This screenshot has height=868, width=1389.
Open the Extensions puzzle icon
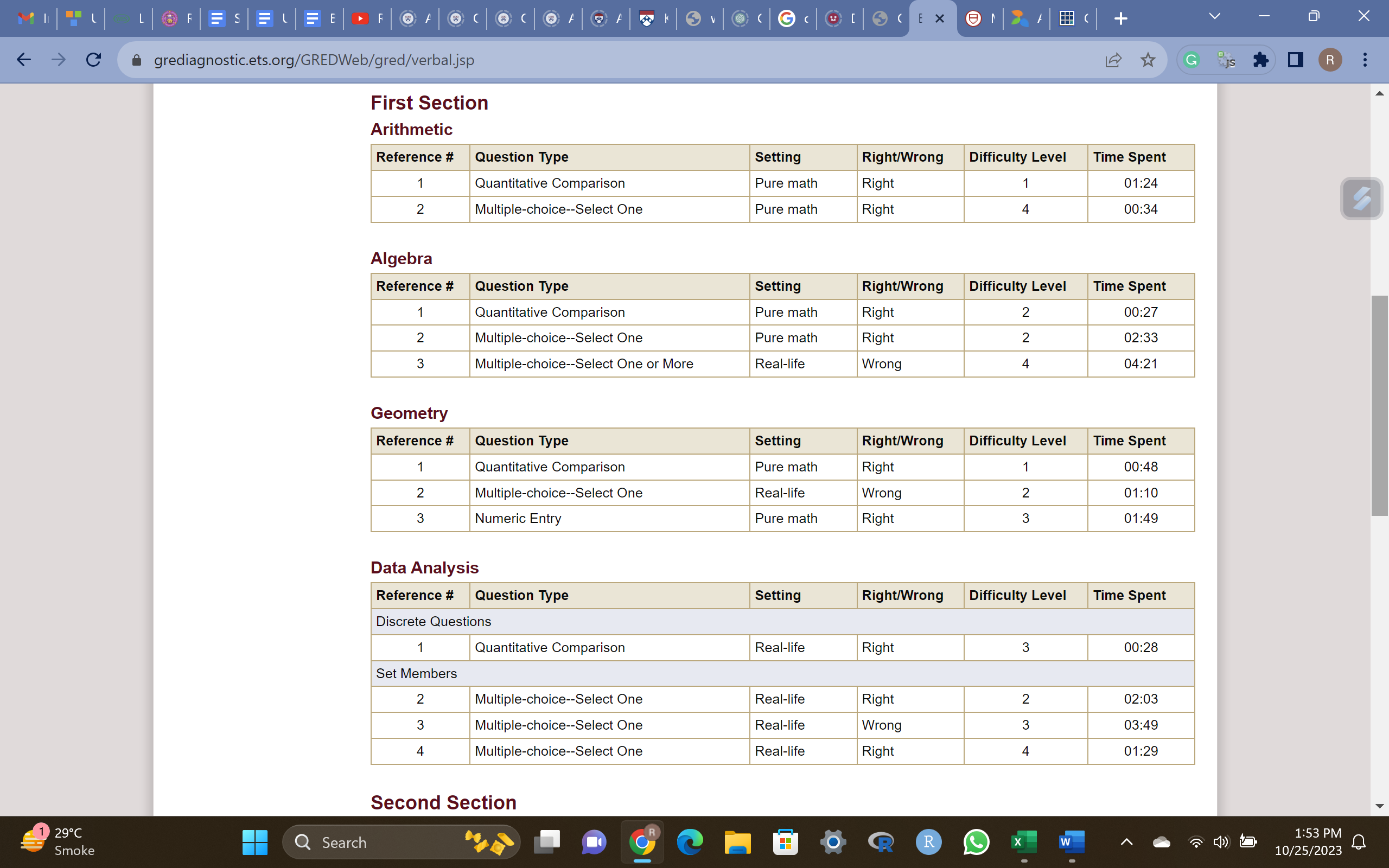(1260, 60)
